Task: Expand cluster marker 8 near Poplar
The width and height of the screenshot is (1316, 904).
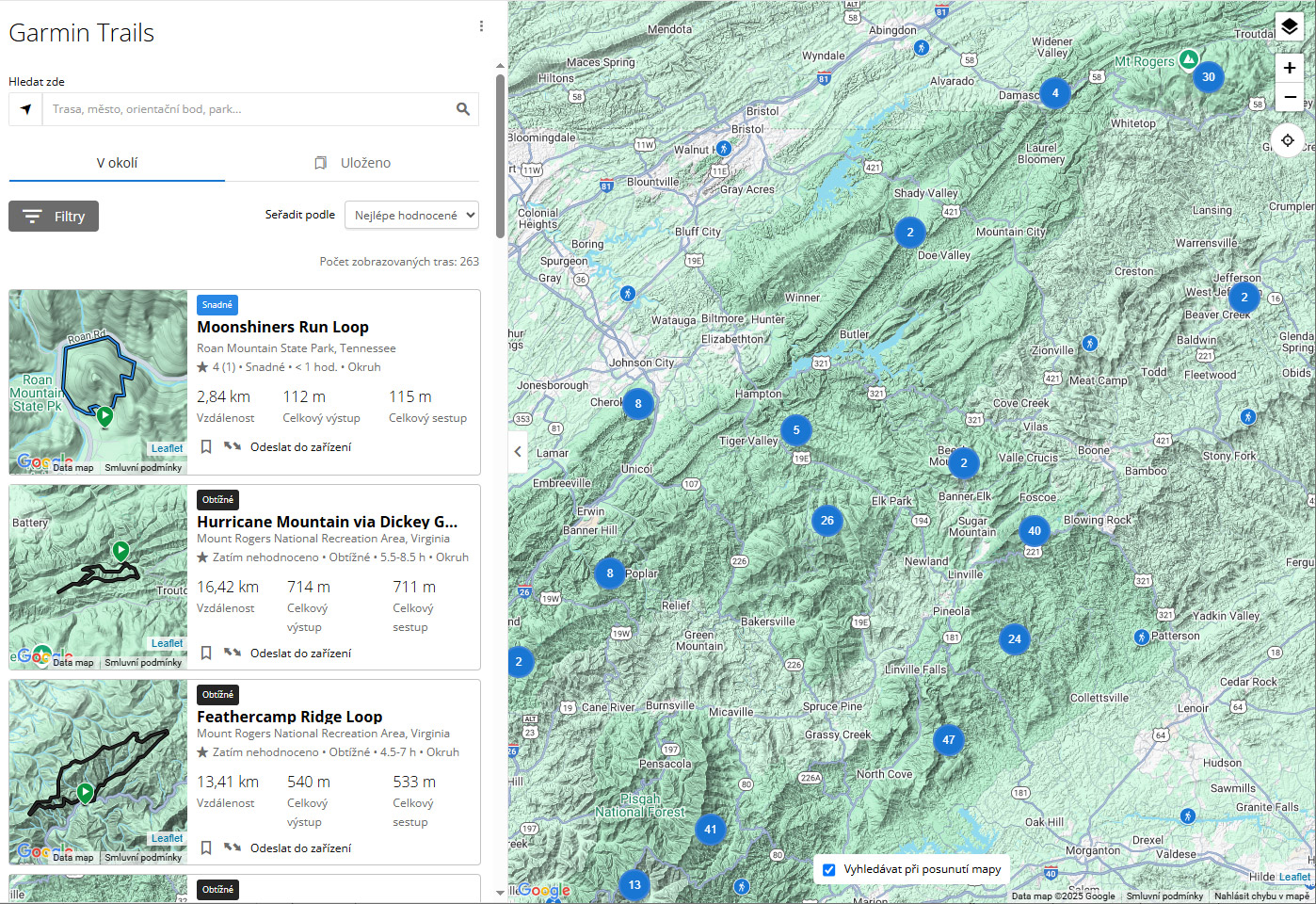Action: [x=610, y=573]
